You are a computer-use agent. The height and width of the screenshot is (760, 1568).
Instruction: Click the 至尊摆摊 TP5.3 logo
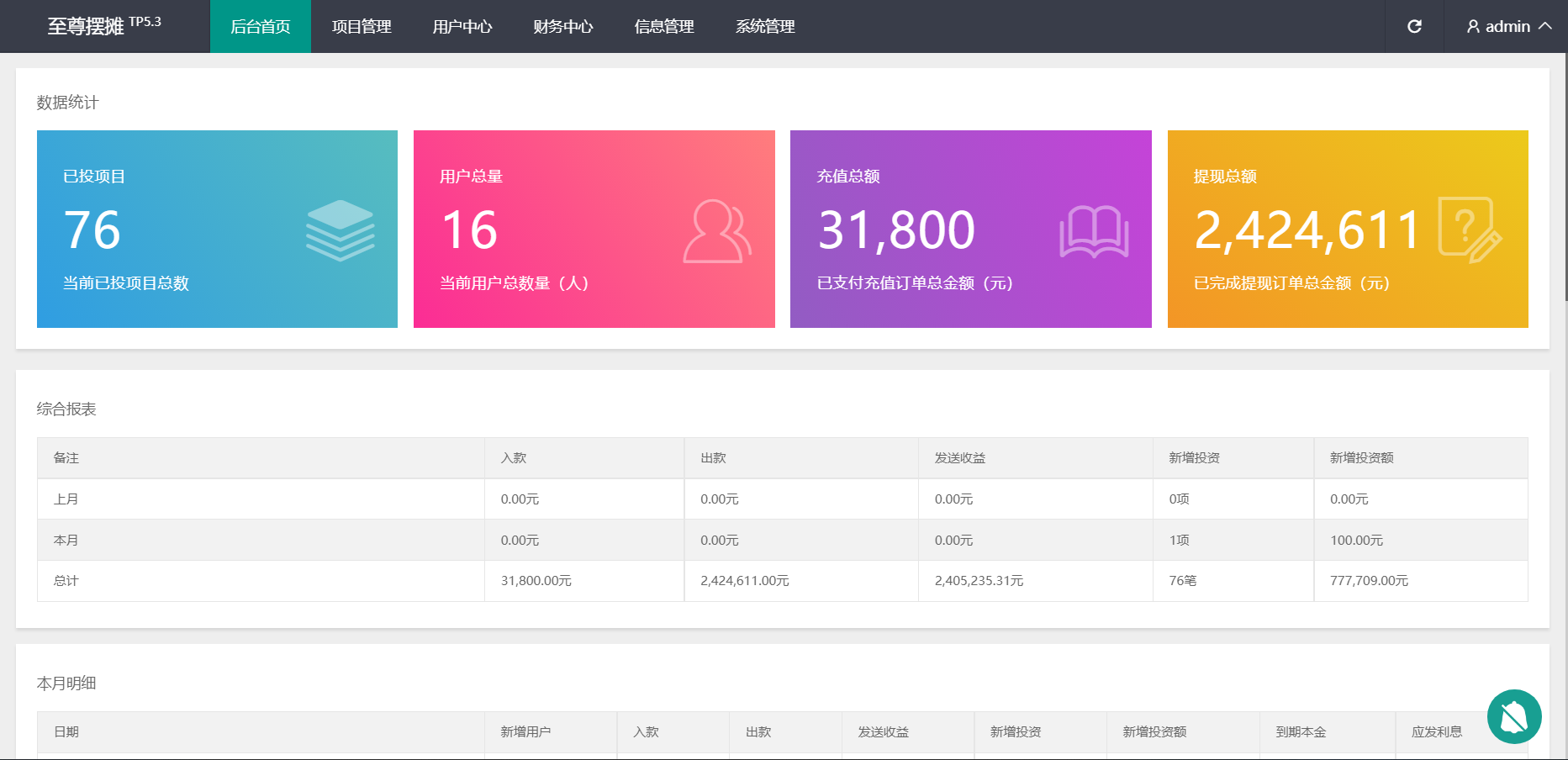pos(104,25)
